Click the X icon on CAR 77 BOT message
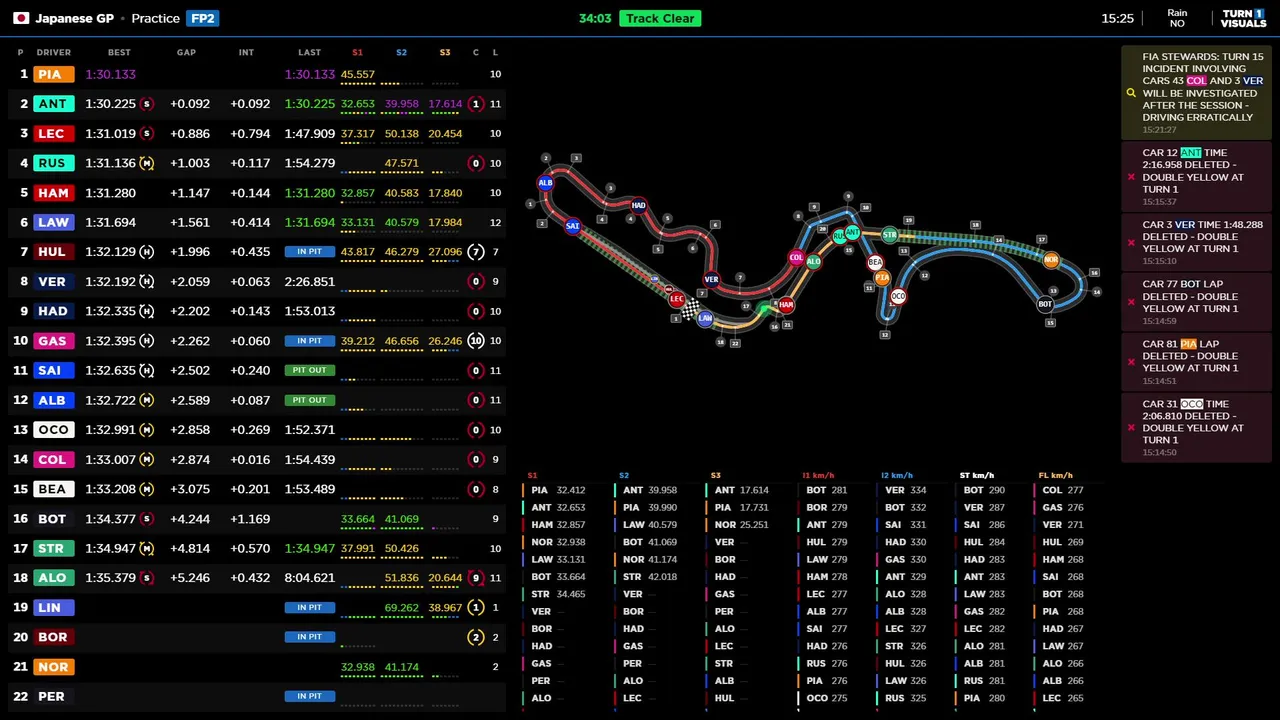The height and width of the screenshot is (720, 1280). (x=1131, y=302)
